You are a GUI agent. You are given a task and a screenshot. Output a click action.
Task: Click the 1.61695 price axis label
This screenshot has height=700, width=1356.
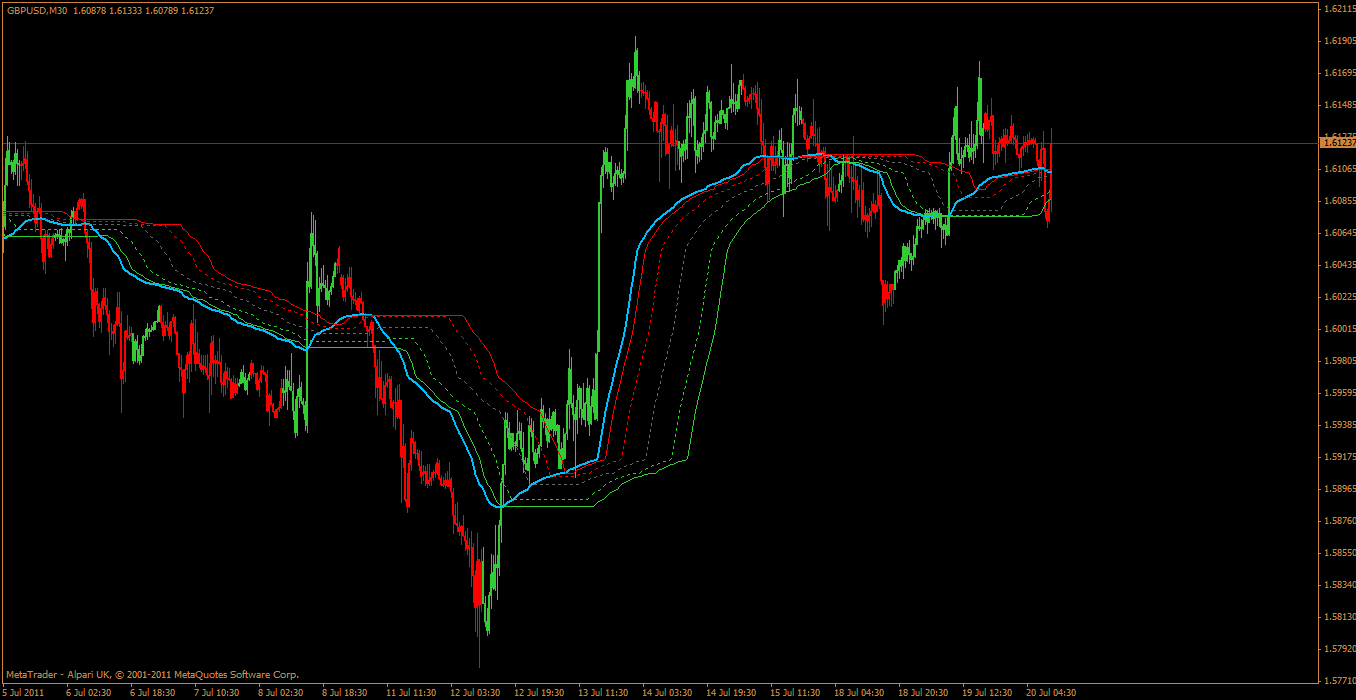click(1338, 73)
